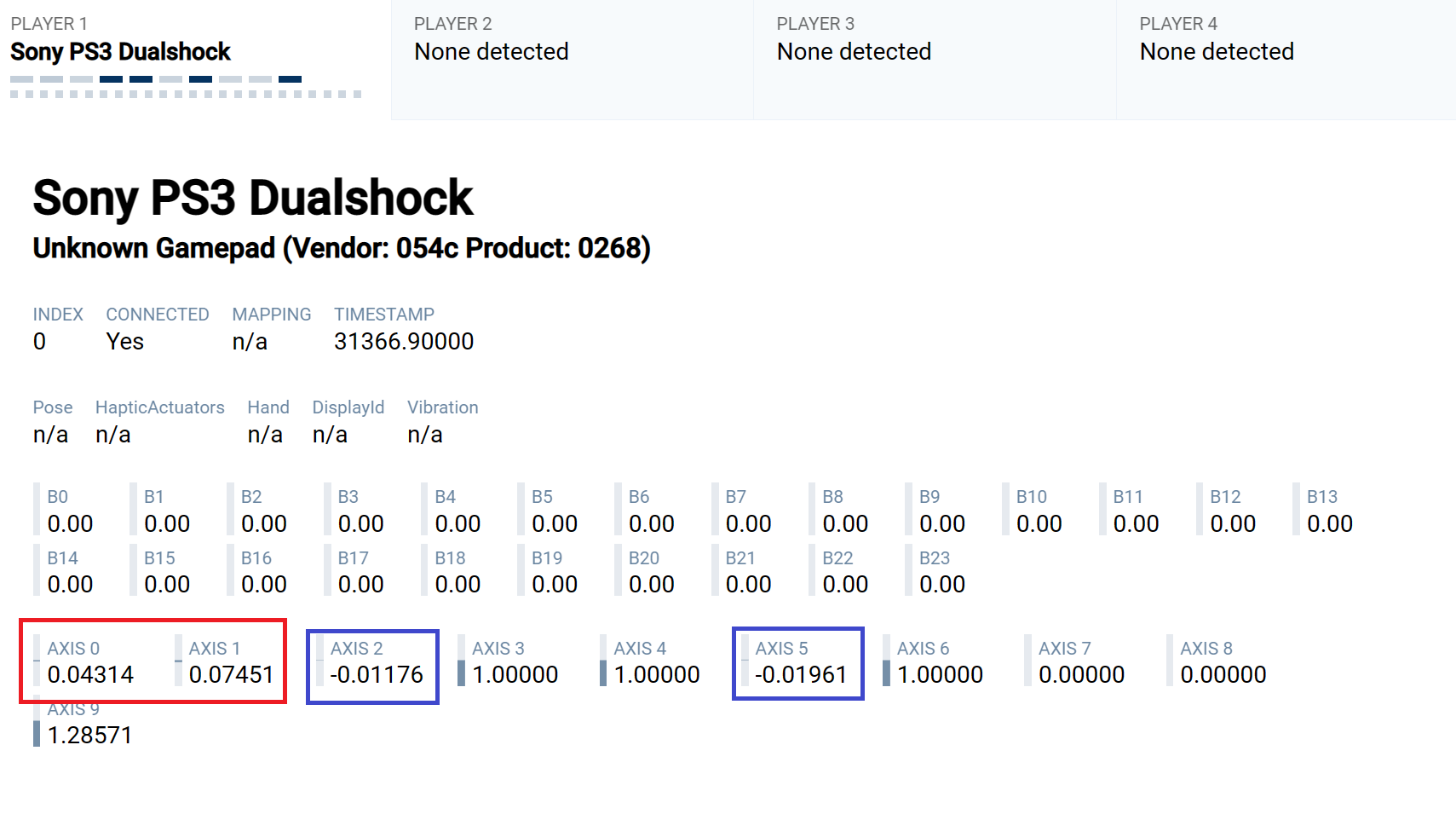Select the B21 button reading

coord(744,571)
